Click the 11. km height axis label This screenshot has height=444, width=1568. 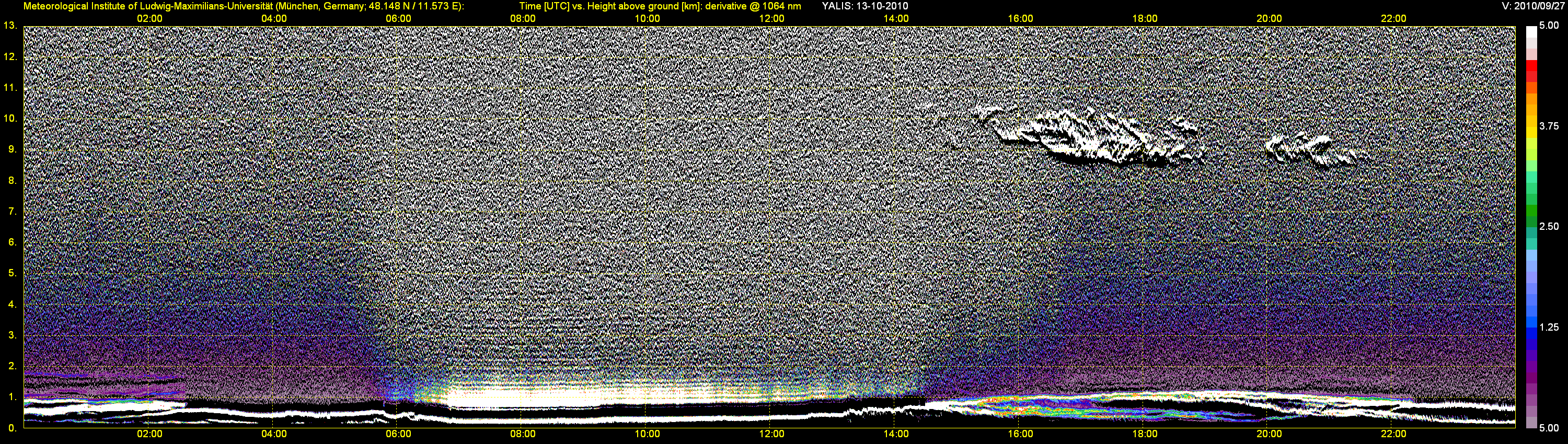coord(10,88)
